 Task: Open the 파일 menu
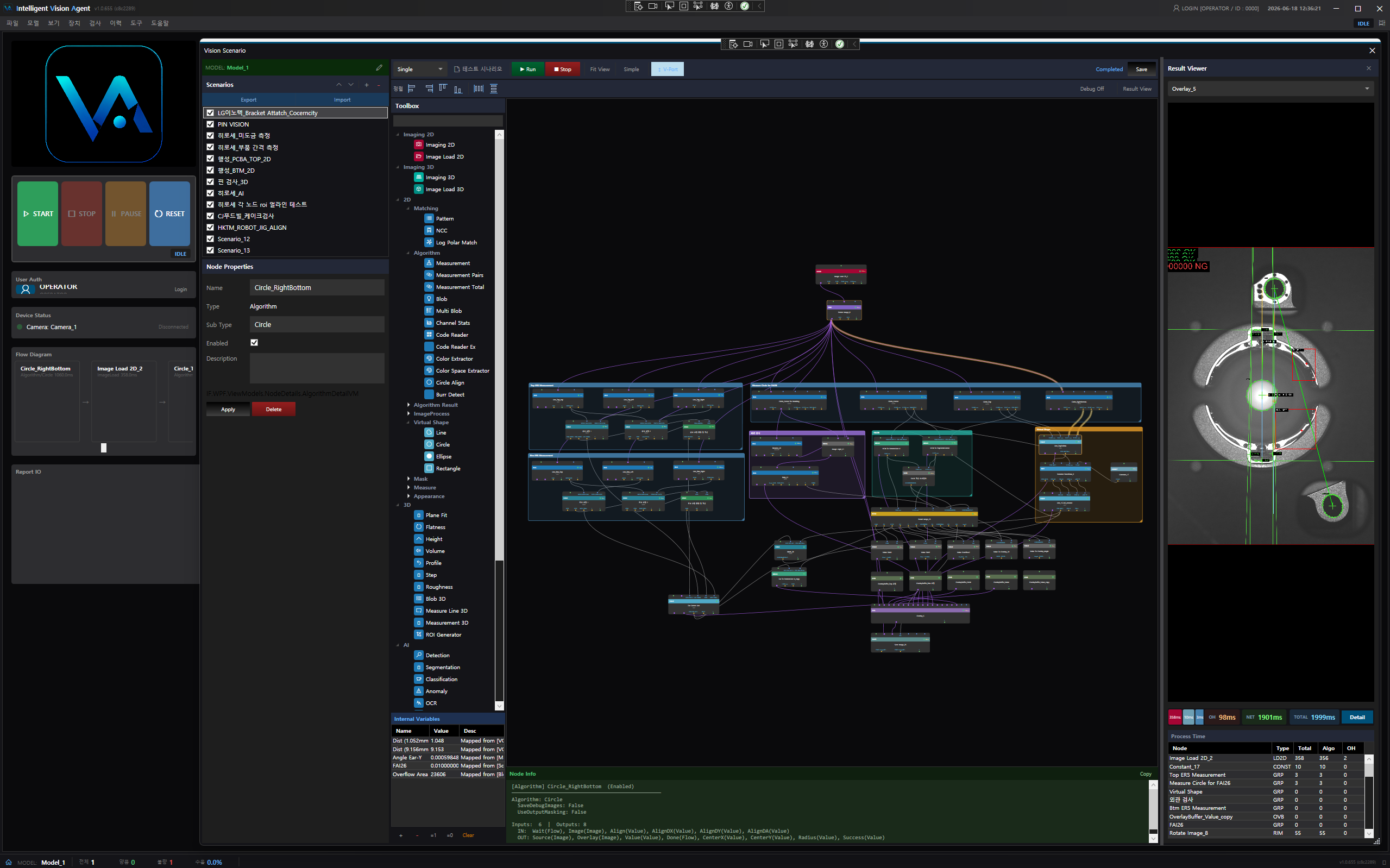coord(12,23)
